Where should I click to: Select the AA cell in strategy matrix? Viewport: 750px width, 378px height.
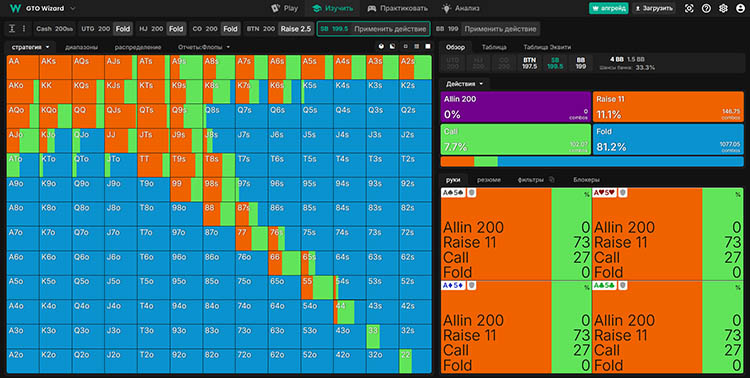coord(23,67)
